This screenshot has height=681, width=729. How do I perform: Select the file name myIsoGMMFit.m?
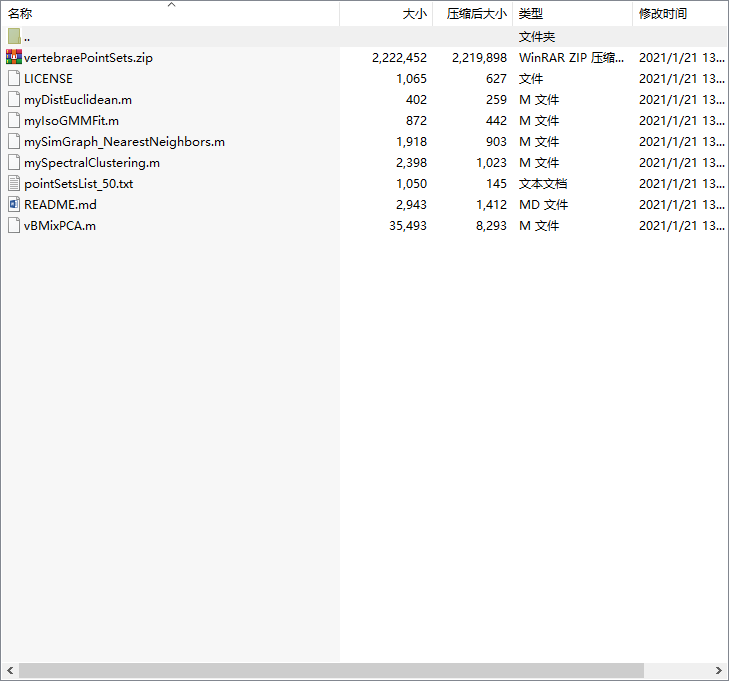(x=72, y=120)
